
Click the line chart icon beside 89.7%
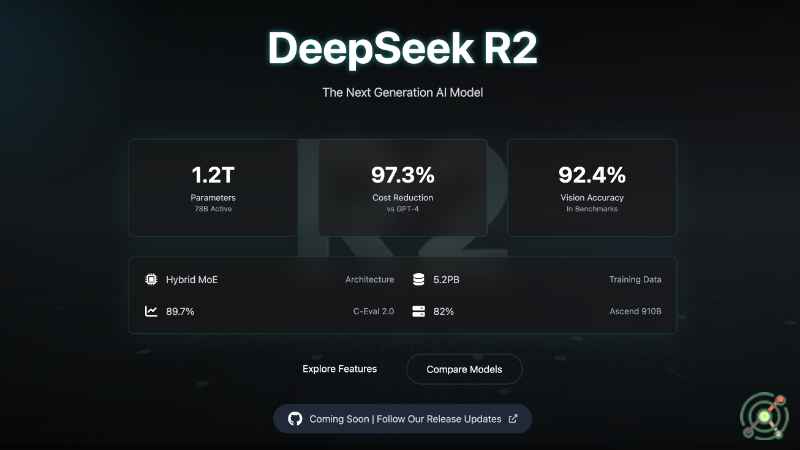click(x=151, y=311)
